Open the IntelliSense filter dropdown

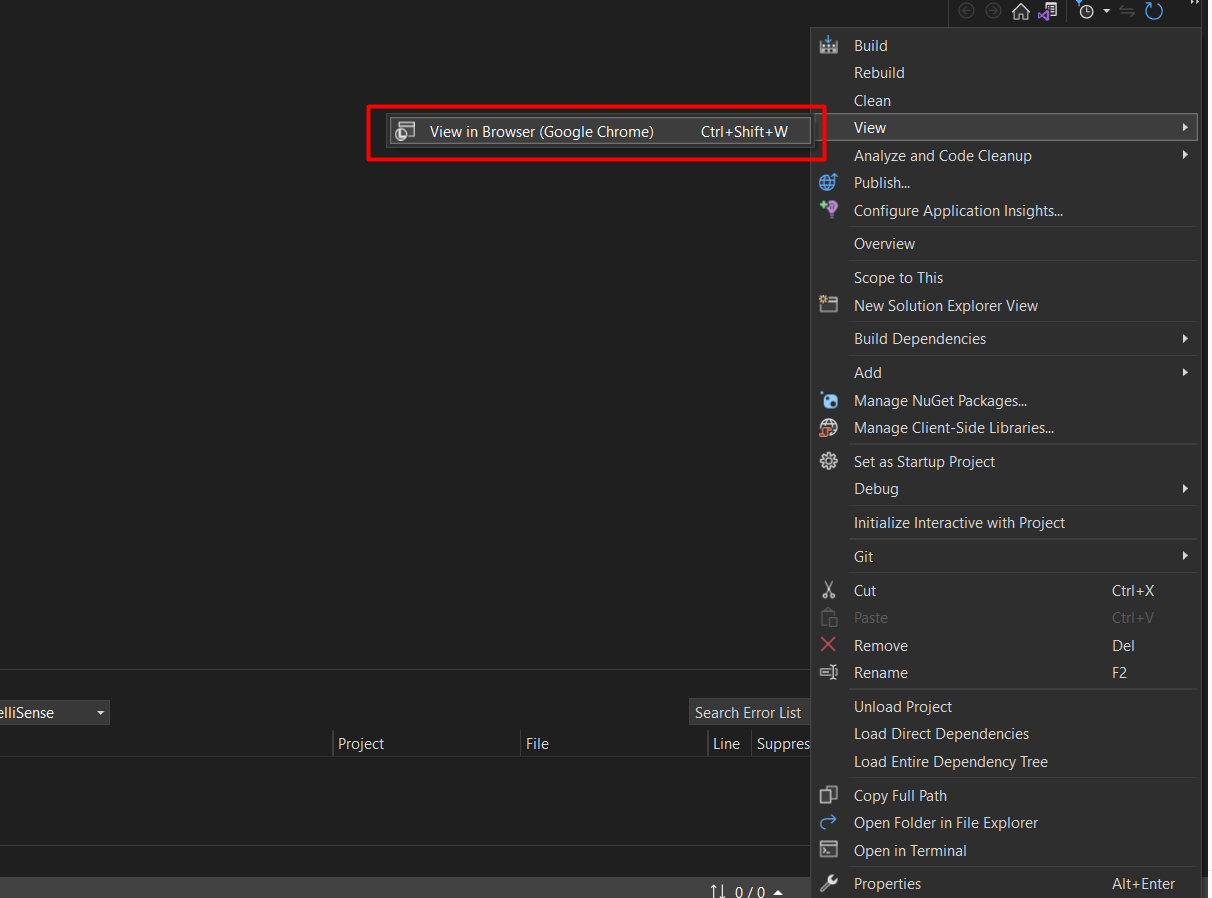point(100,713)
